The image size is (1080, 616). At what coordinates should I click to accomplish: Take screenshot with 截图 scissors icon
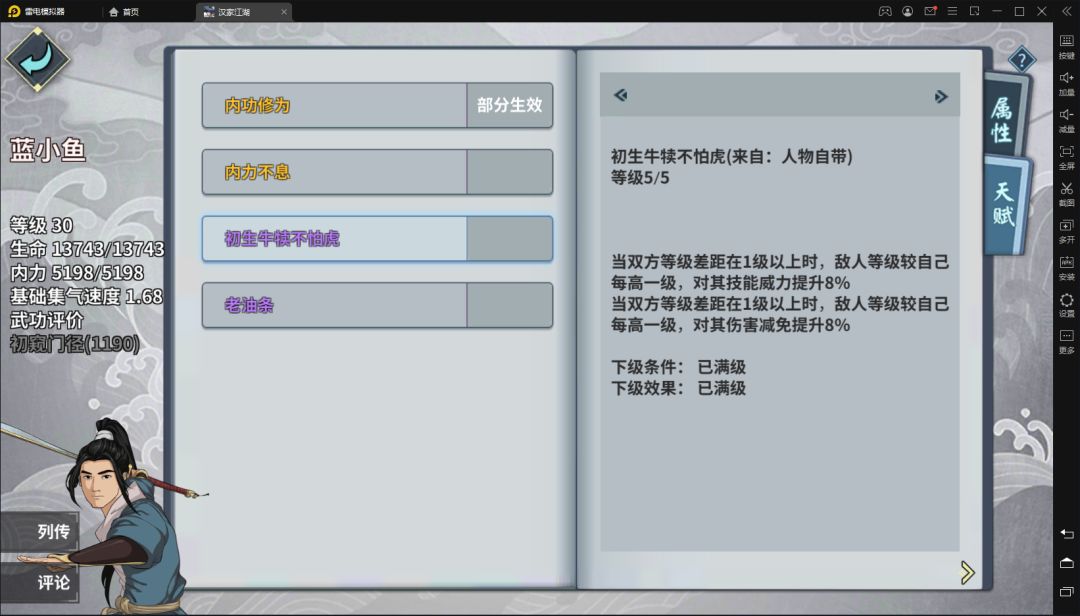(x=1066, y=194)
